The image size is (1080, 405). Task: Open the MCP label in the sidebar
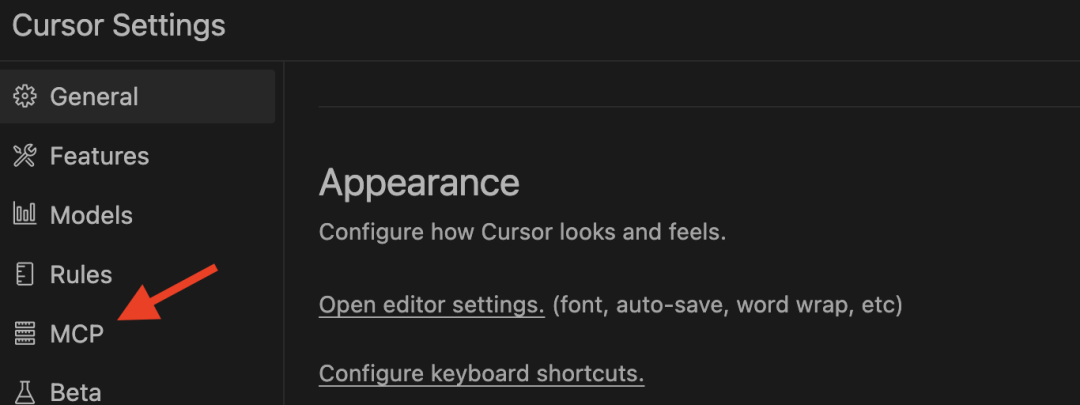[x=77, y=334]
